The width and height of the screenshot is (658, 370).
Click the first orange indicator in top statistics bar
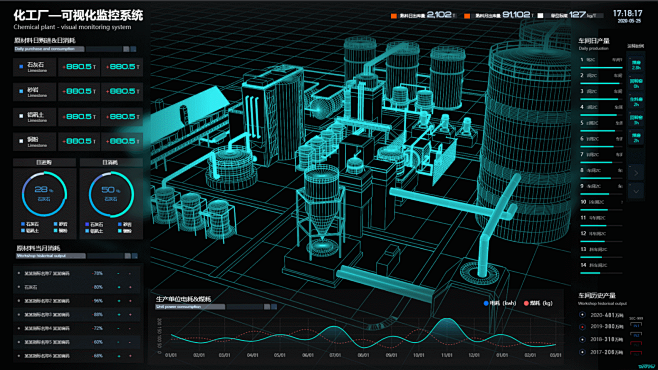click(x=394, y=16)
